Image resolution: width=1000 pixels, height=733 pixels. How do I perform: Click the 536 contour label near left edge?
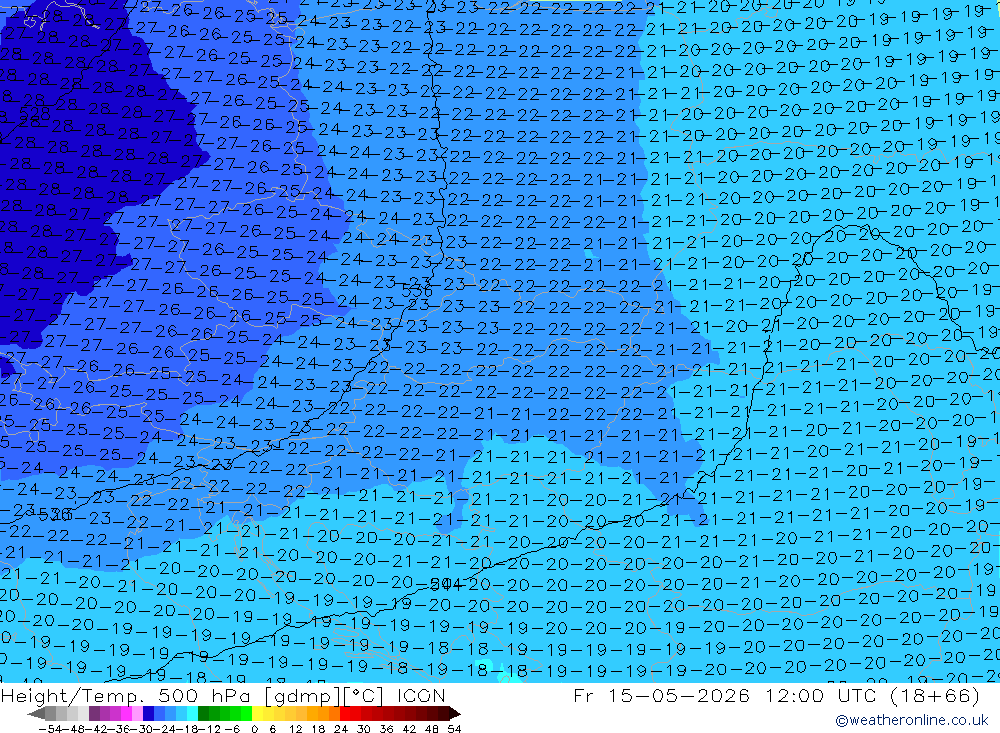click(x=55, y=515)
